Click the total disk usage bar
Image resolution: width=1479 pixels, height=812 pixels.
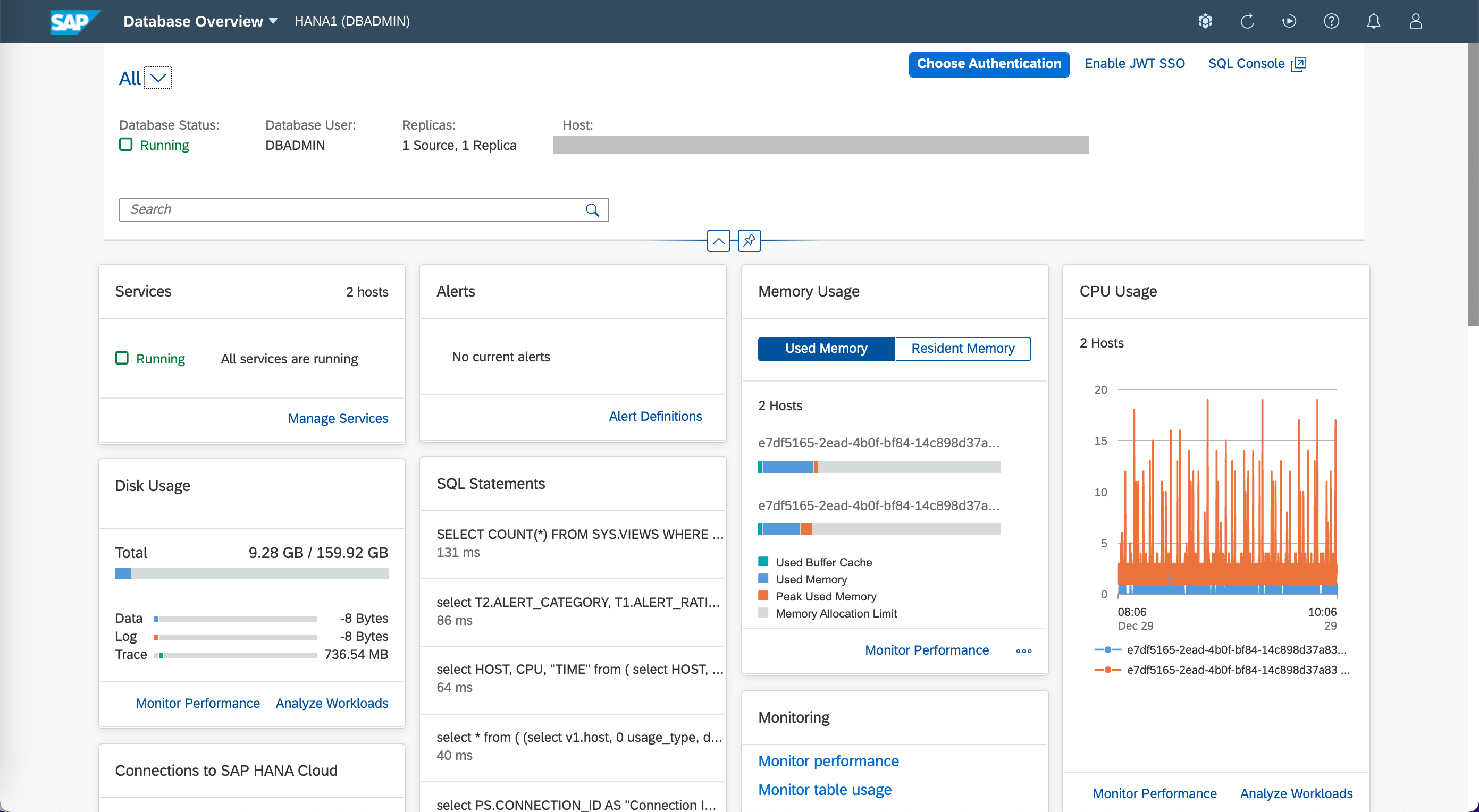(251, 573)
